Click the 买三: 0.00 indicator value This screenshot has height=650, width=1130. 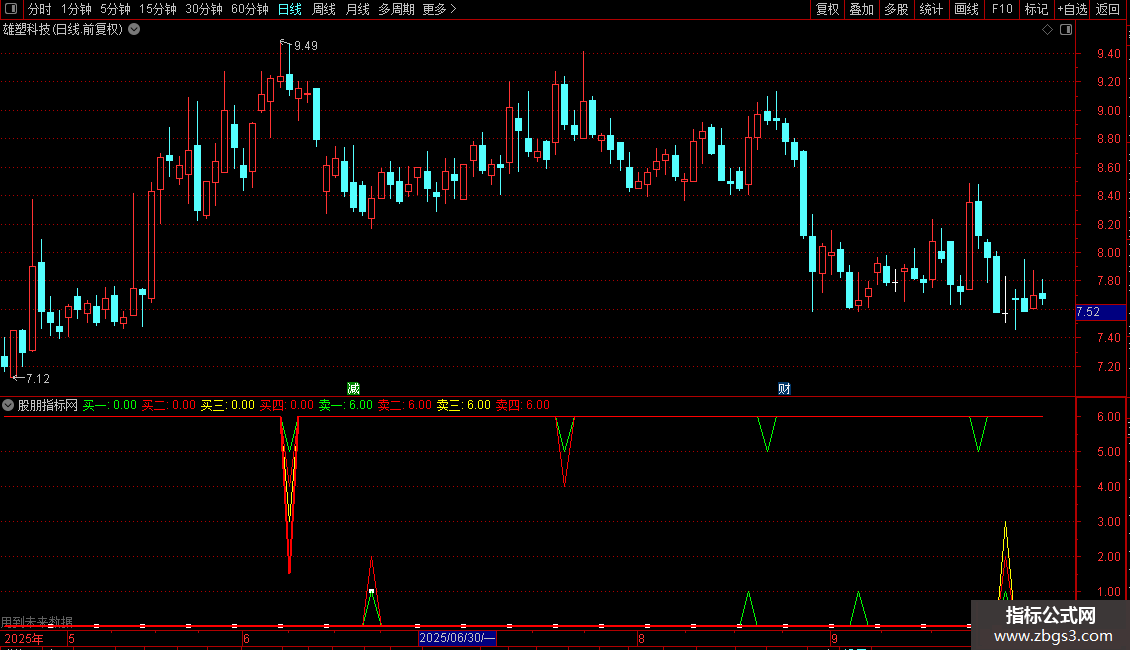pos(228,405)
